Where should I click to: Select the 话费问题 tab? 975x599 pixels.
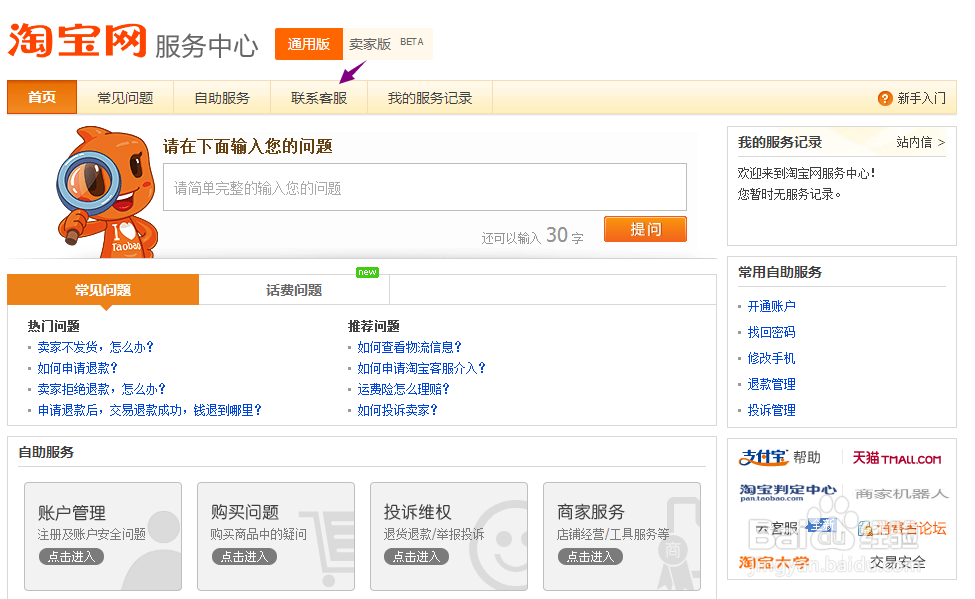293,290
